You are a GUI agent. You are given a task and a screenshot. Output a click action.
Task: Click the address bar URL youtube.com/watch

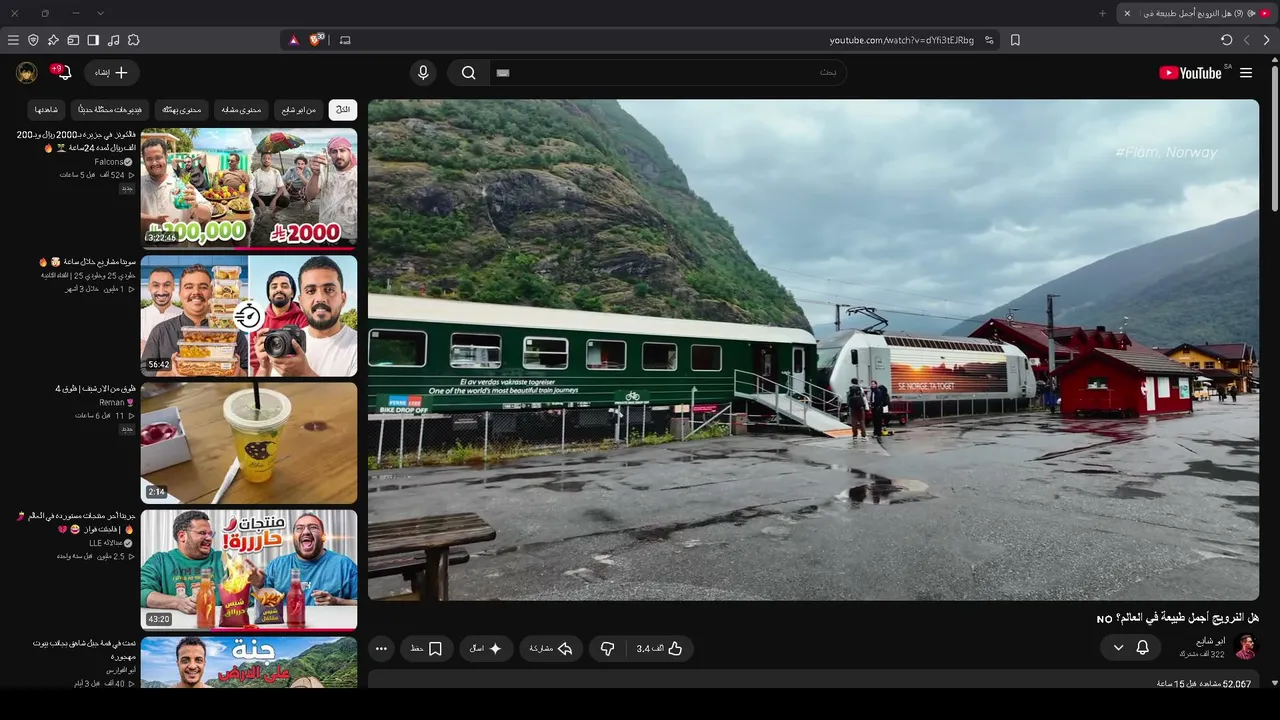coord(901,40)
